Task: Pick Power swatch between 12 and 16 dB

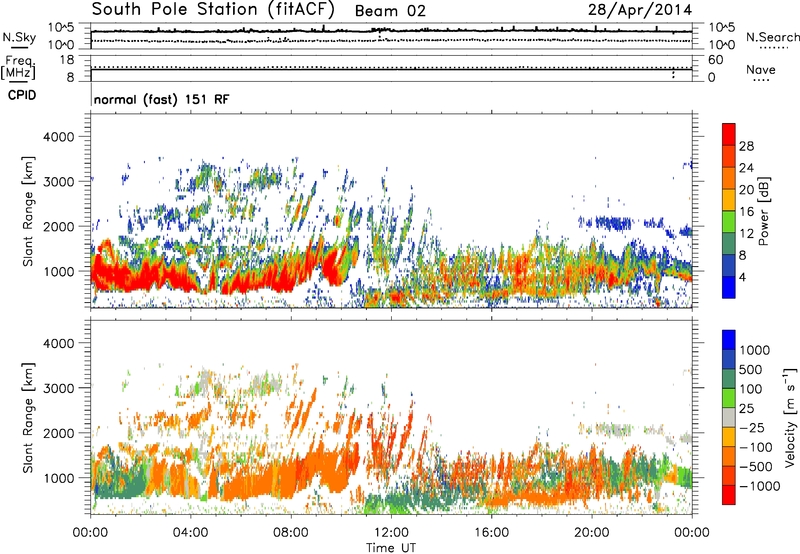Action: tap(729, 222)
